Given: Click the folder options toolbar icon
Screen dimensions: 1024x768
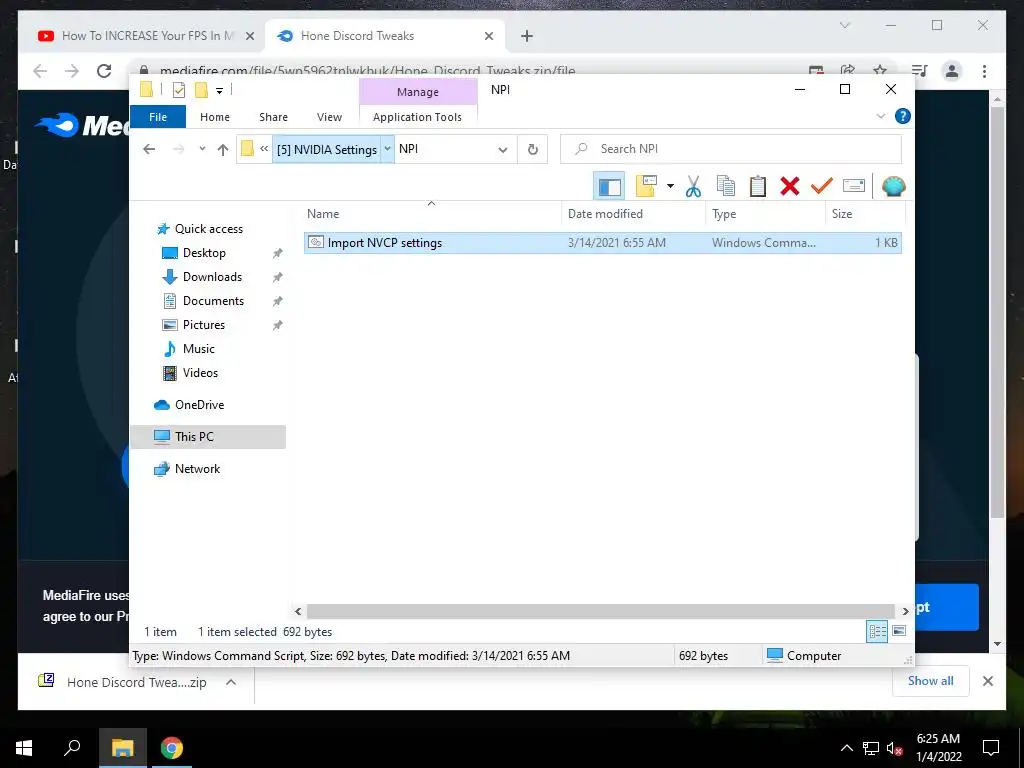Looking at the screenshot, I should pyautogui.click(x=646, y=186).
